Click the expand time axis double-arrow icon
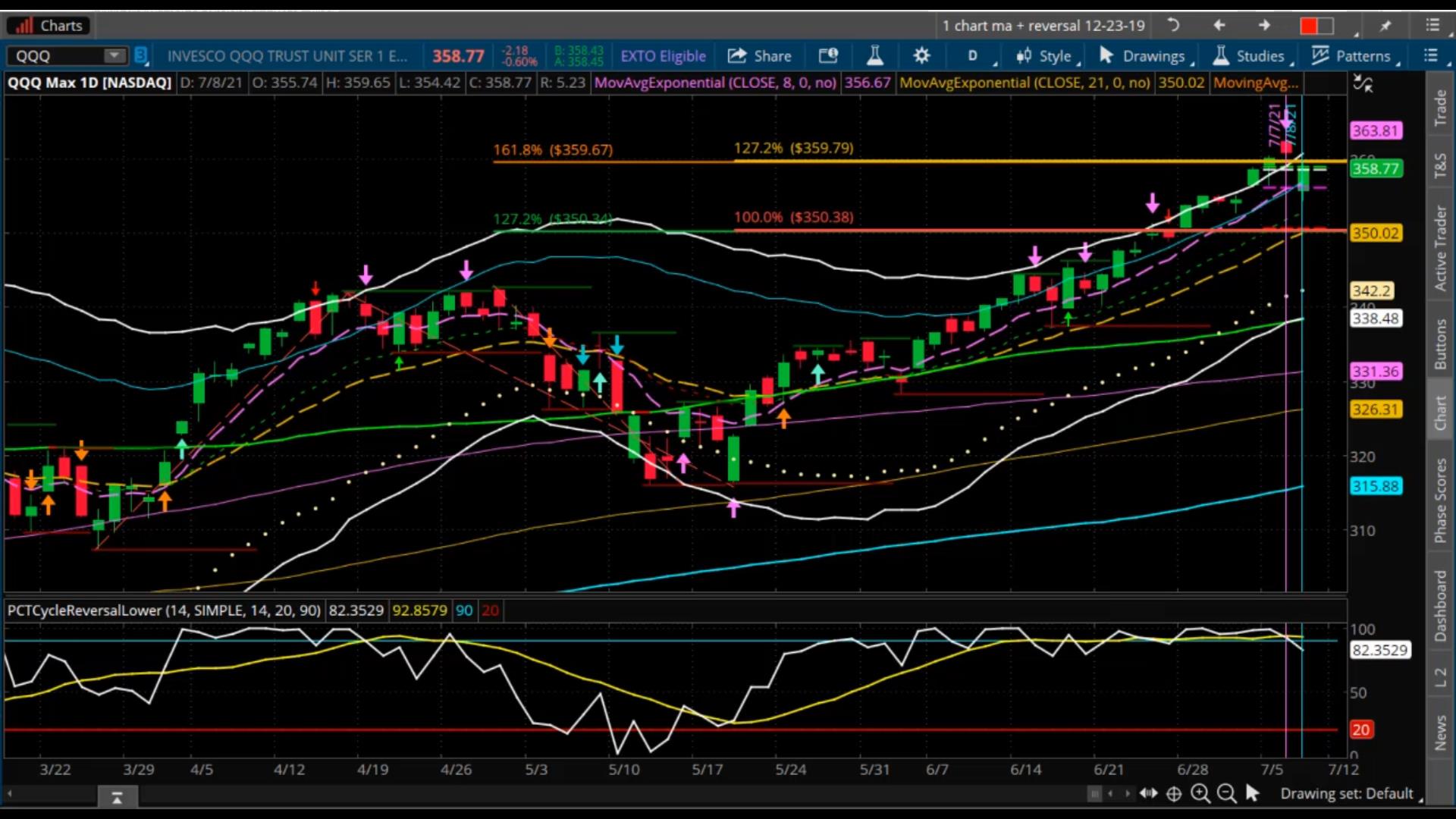 tap(1148, 793)
